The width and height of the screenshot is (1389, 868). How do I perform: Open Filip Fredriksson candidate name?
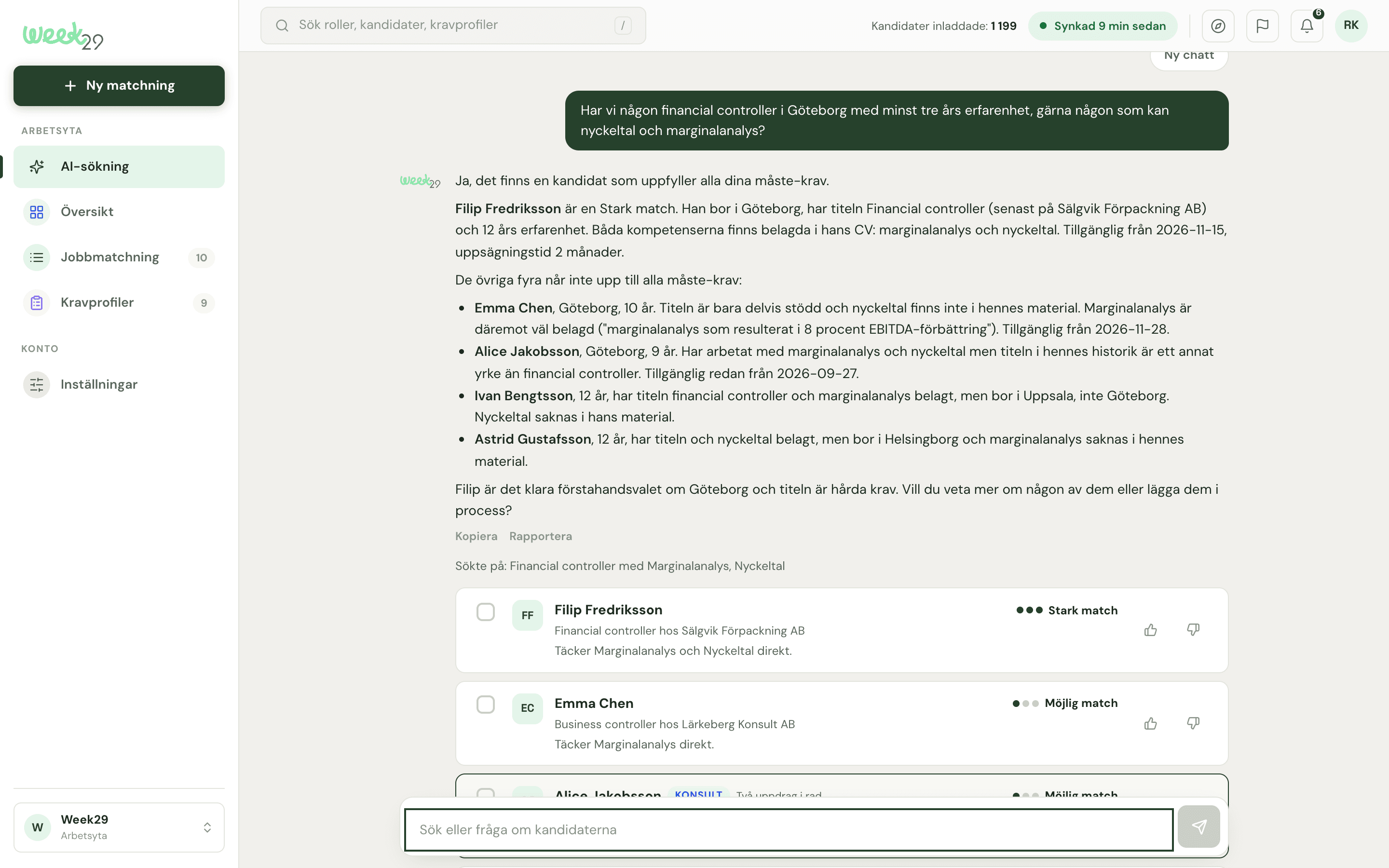tap(608, 610)
